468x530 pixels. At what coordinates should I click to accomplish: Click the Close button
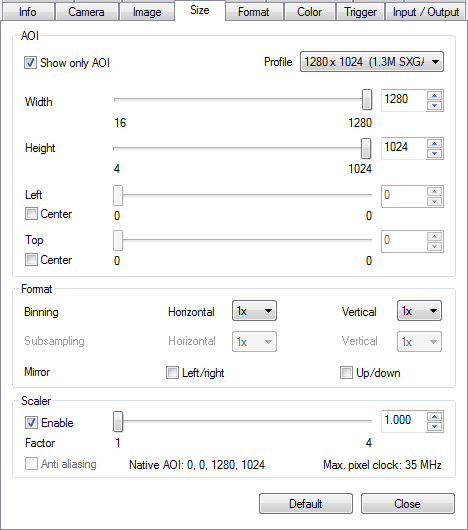click(x=408, y=504)
